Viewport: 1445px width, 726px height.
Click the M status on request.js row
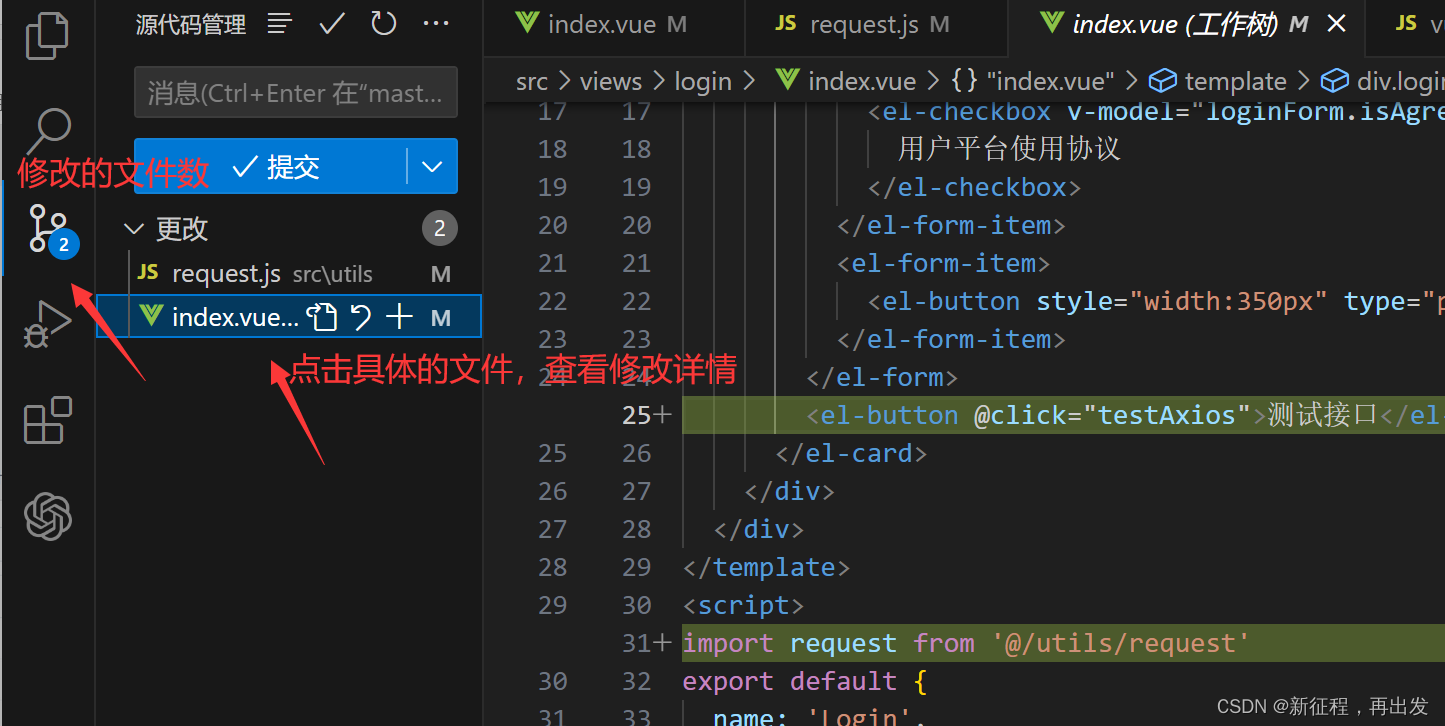[x=441, y=274]
